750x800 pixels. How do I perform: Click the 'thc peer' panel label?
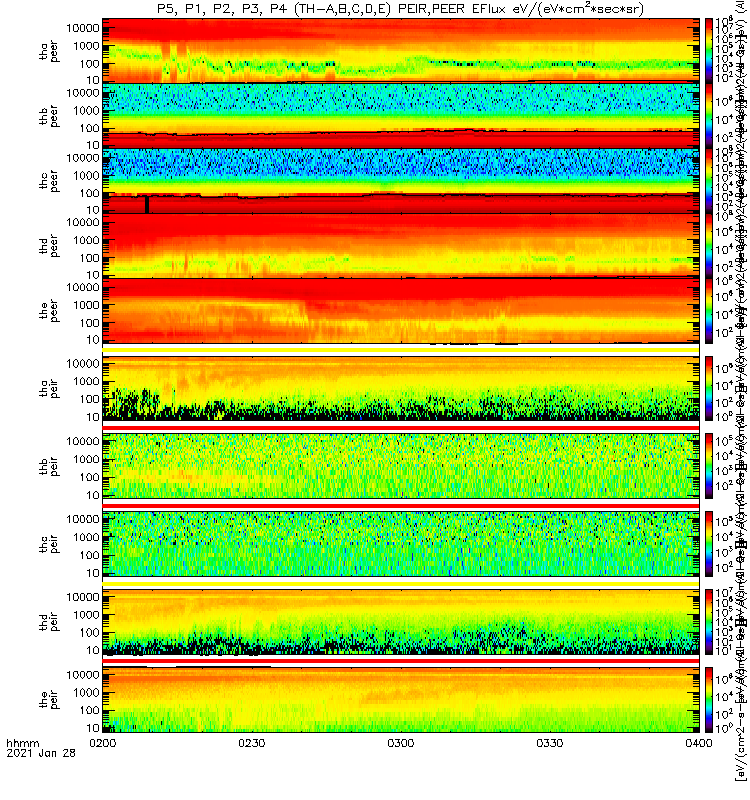[x=49, y=181]
